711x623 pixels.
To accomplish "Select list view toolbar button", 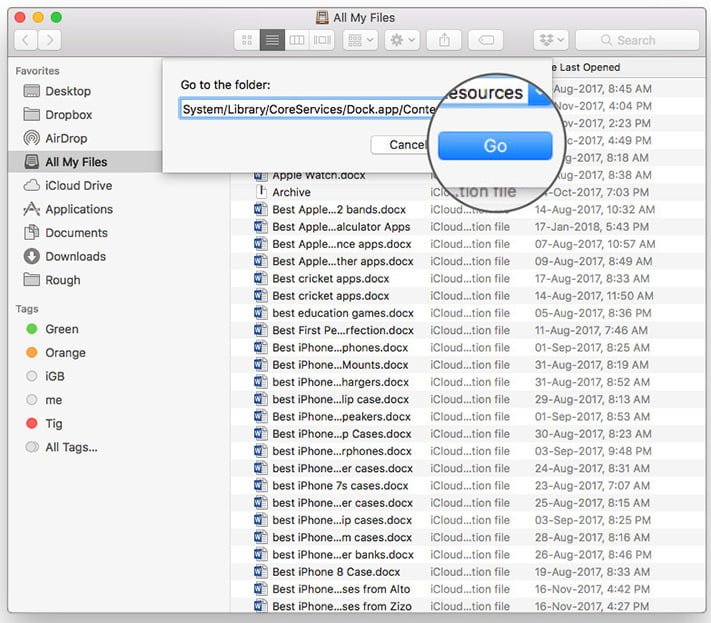I will [272, 40].
